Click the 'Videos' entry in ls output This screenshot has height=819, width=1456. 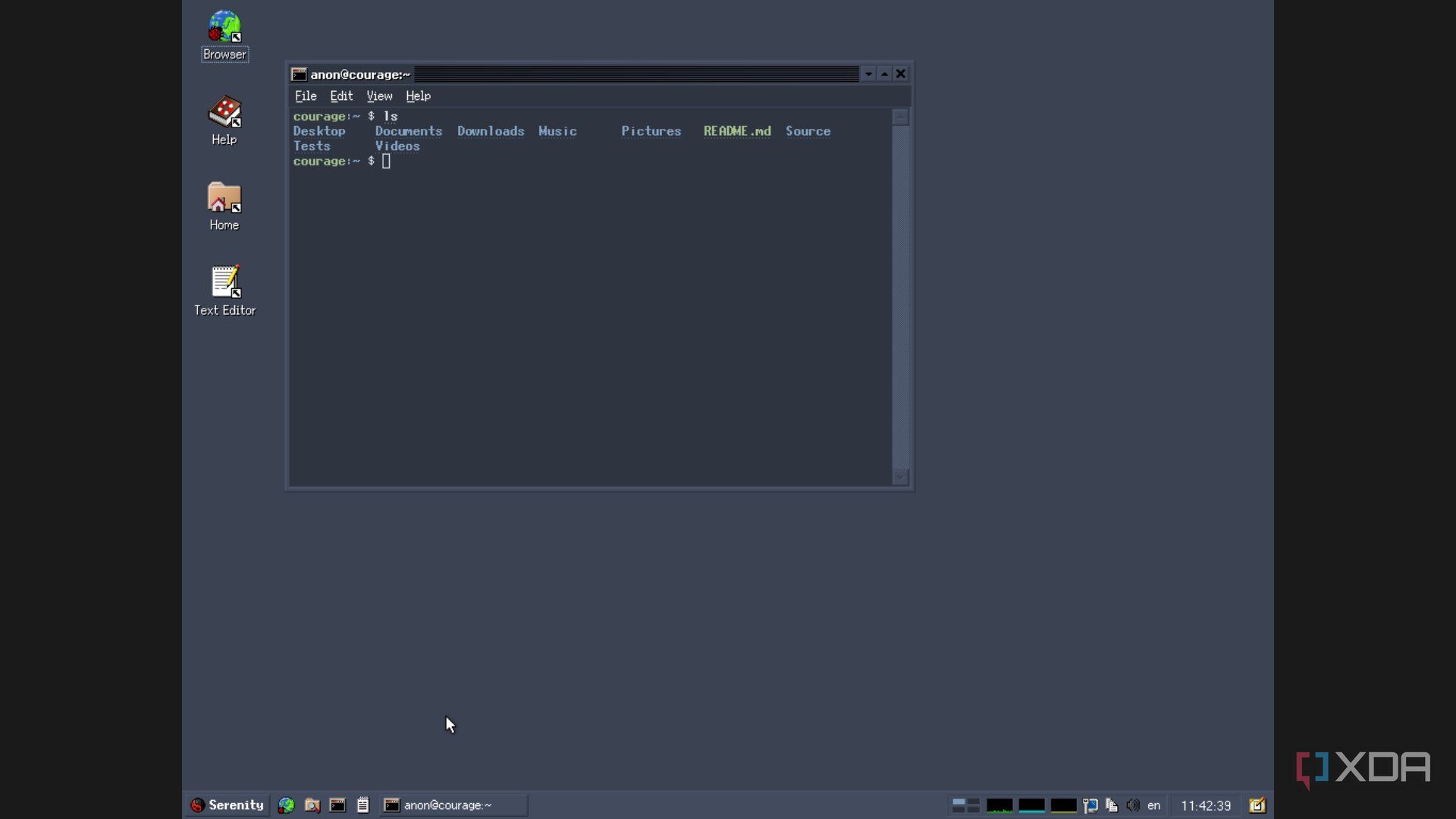click(x=397, y=146)
